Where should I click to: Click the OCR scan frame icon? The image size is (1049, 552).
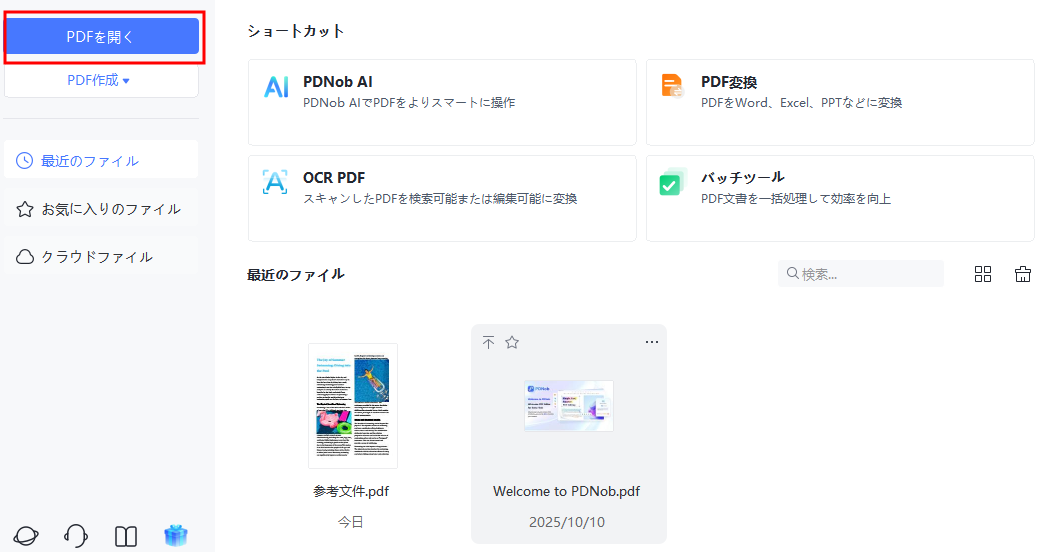click(x=275, y=182)
